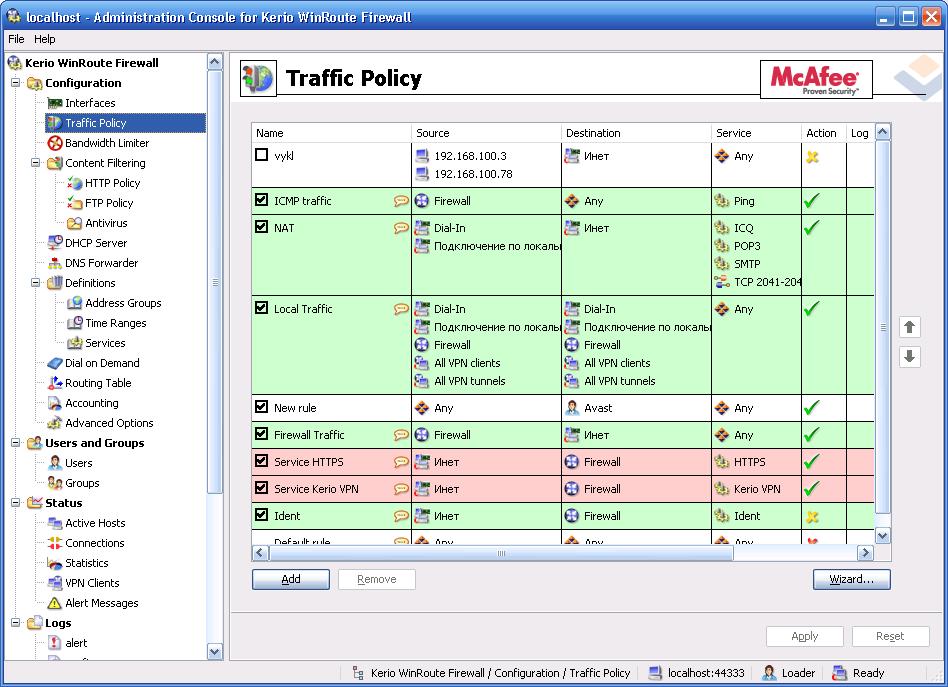Collapse the Status tree node
This screenshot has height=687, width=948.
tap(16, 503)
